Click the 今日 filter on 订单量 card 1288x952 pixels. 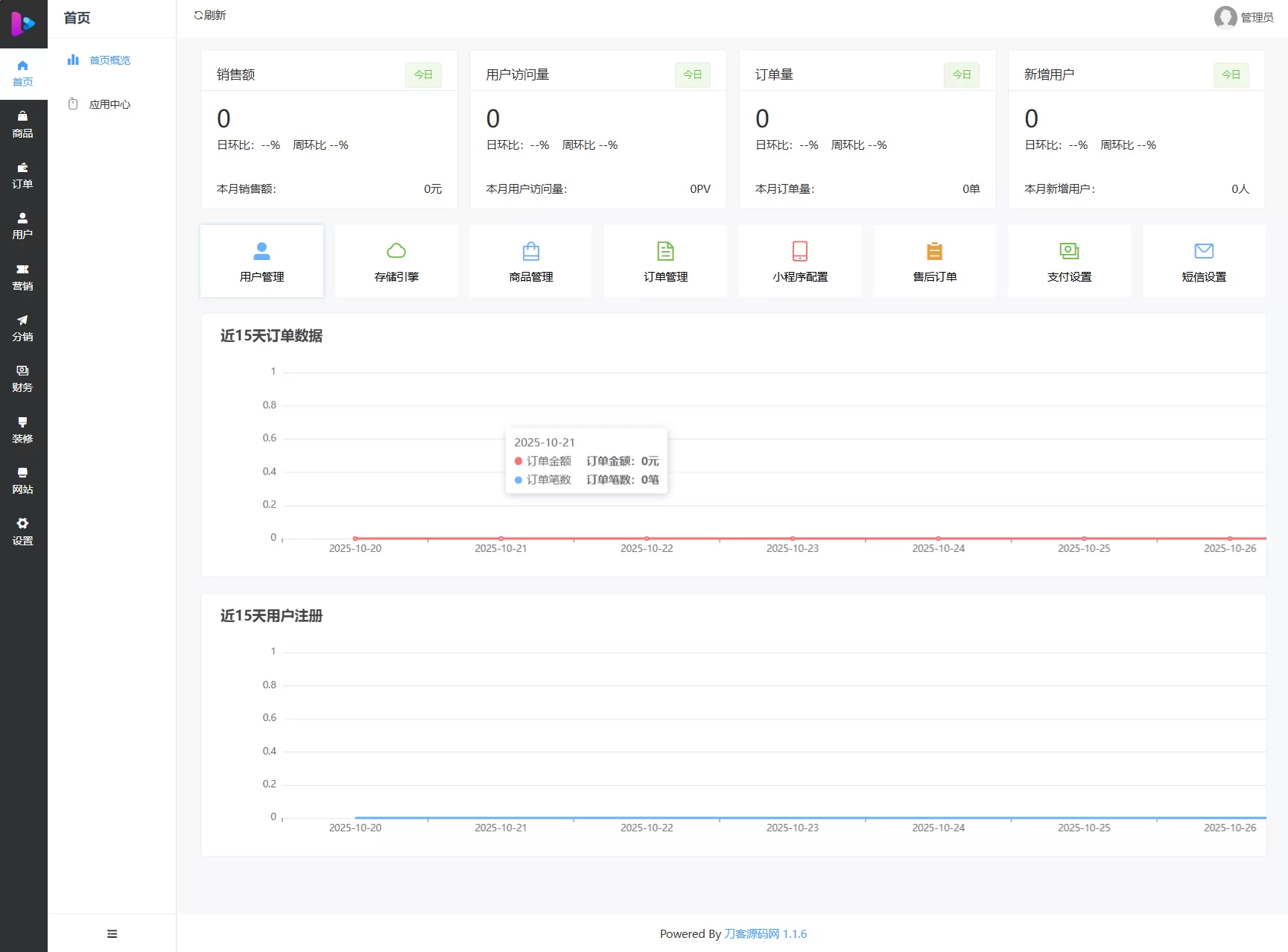point(962,74)
